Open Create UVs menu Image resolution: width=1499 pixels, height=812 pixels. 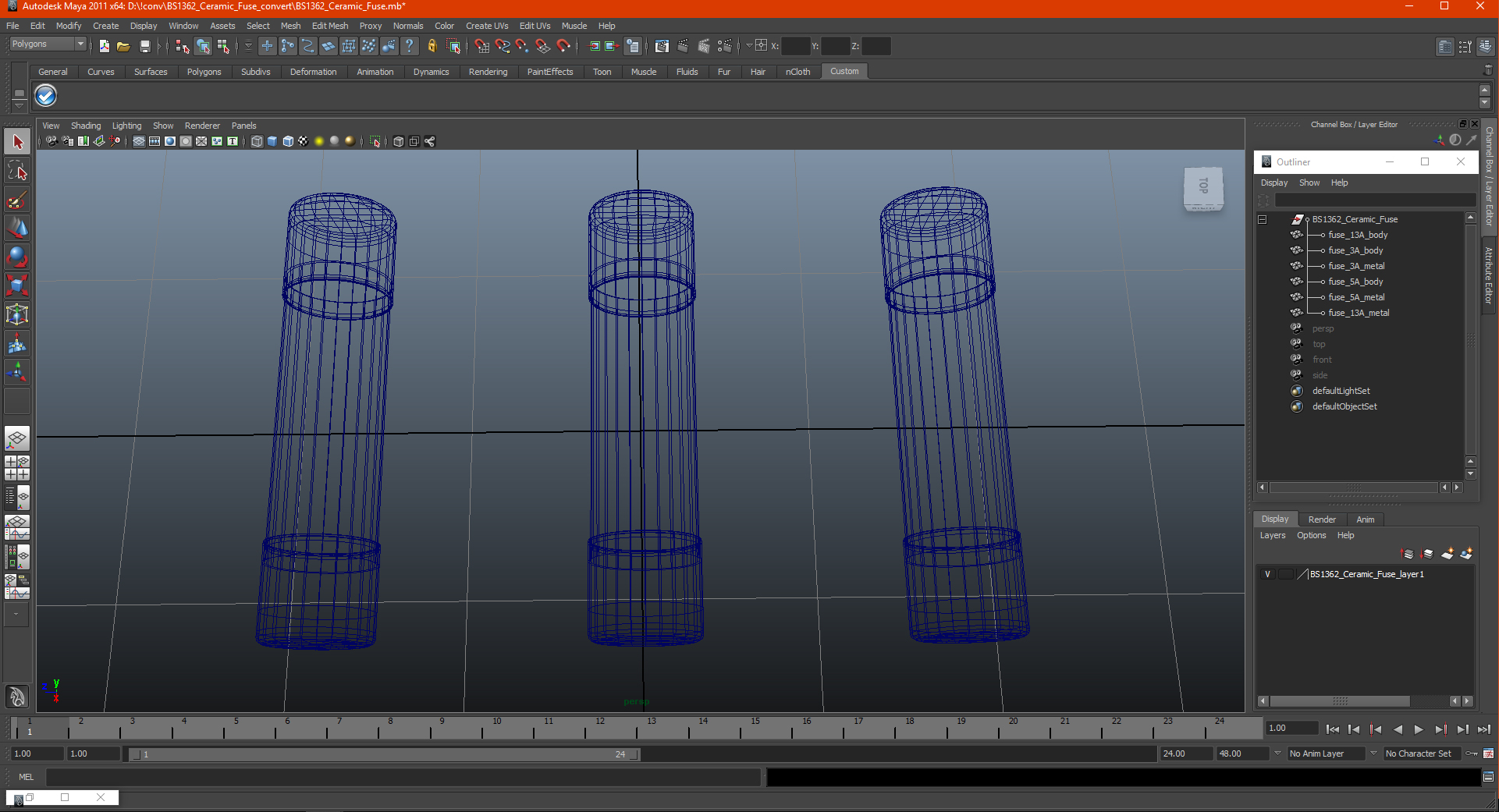(487, 26)
